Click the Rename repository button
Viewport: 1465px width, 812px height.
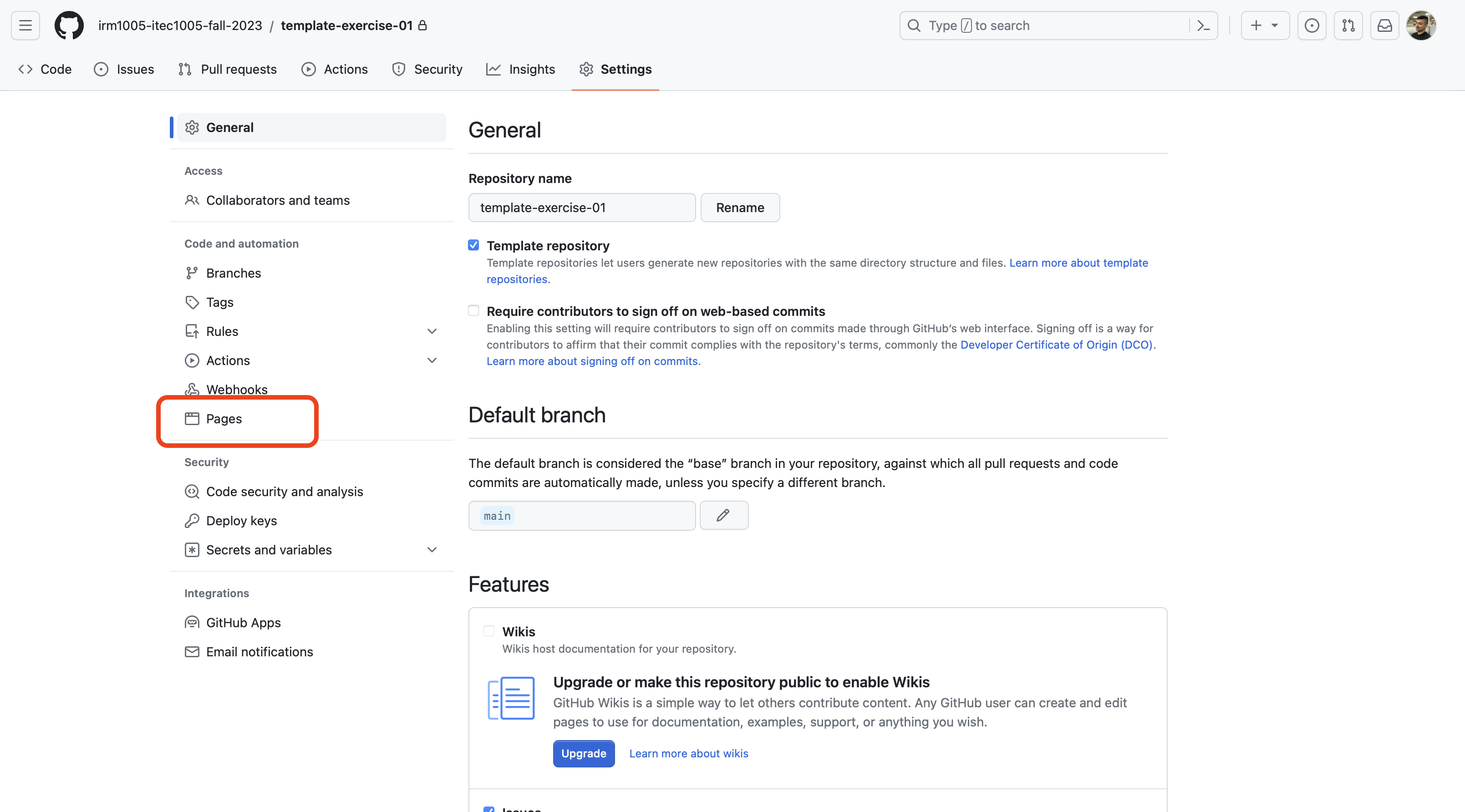pos(740,207)
